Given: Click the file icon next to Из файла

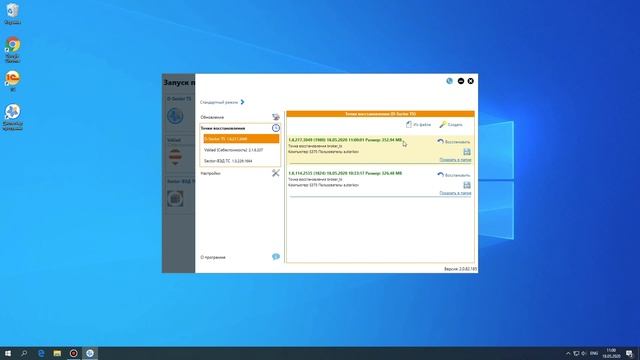Looking at the screenshot, I should [409, 124].
